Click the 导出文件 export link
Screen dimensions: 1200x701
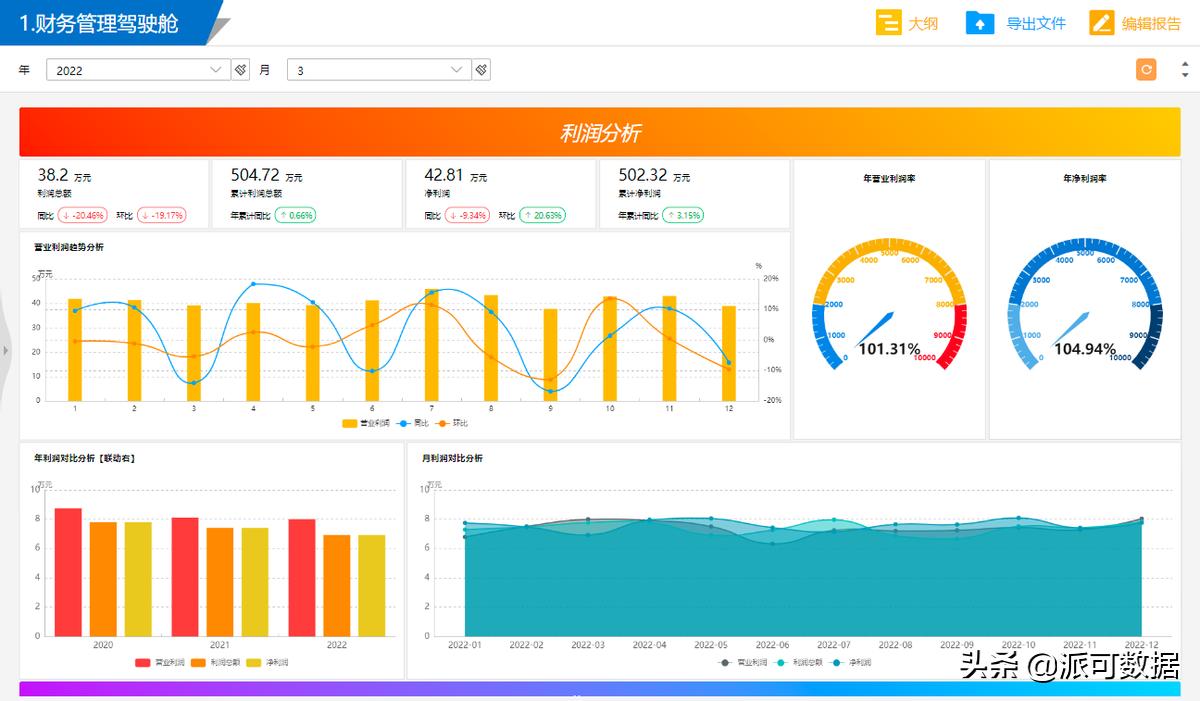[1035, 23]
